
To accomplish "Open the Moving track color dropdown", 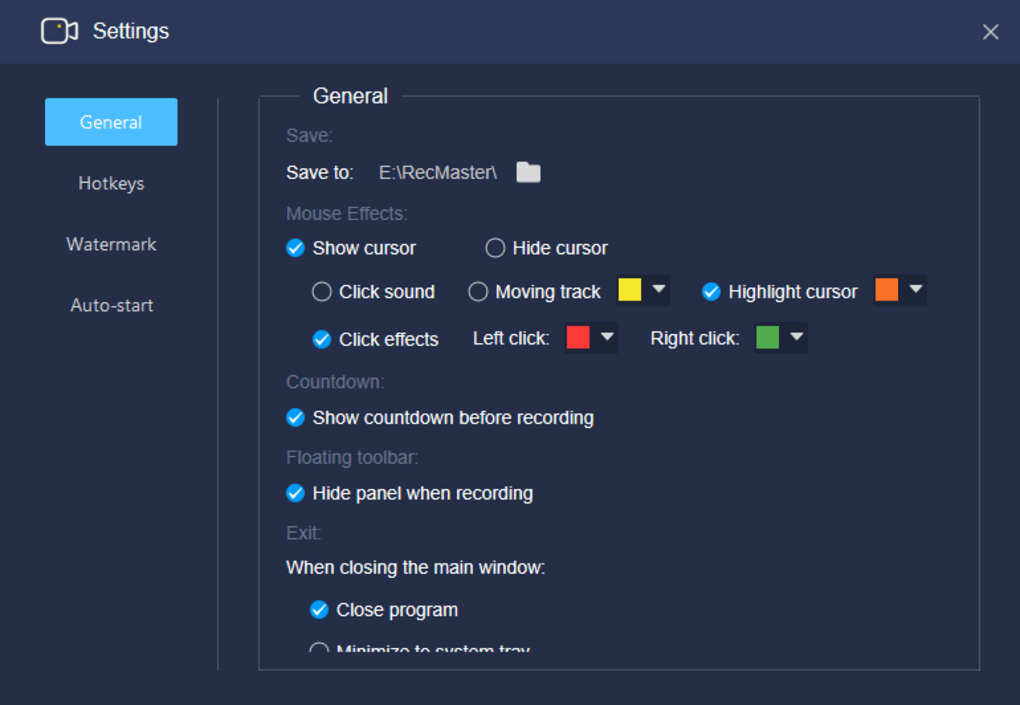I will (x=659, y=290).
